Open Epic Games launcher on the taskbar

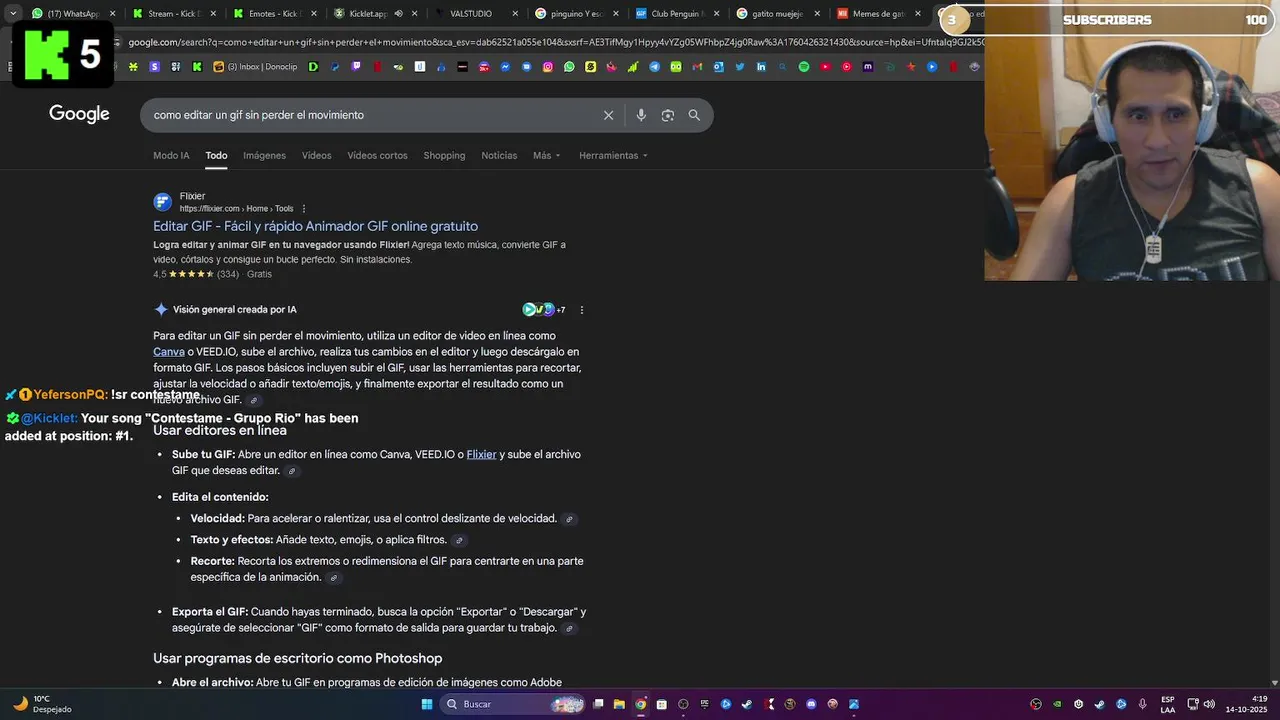705,704
